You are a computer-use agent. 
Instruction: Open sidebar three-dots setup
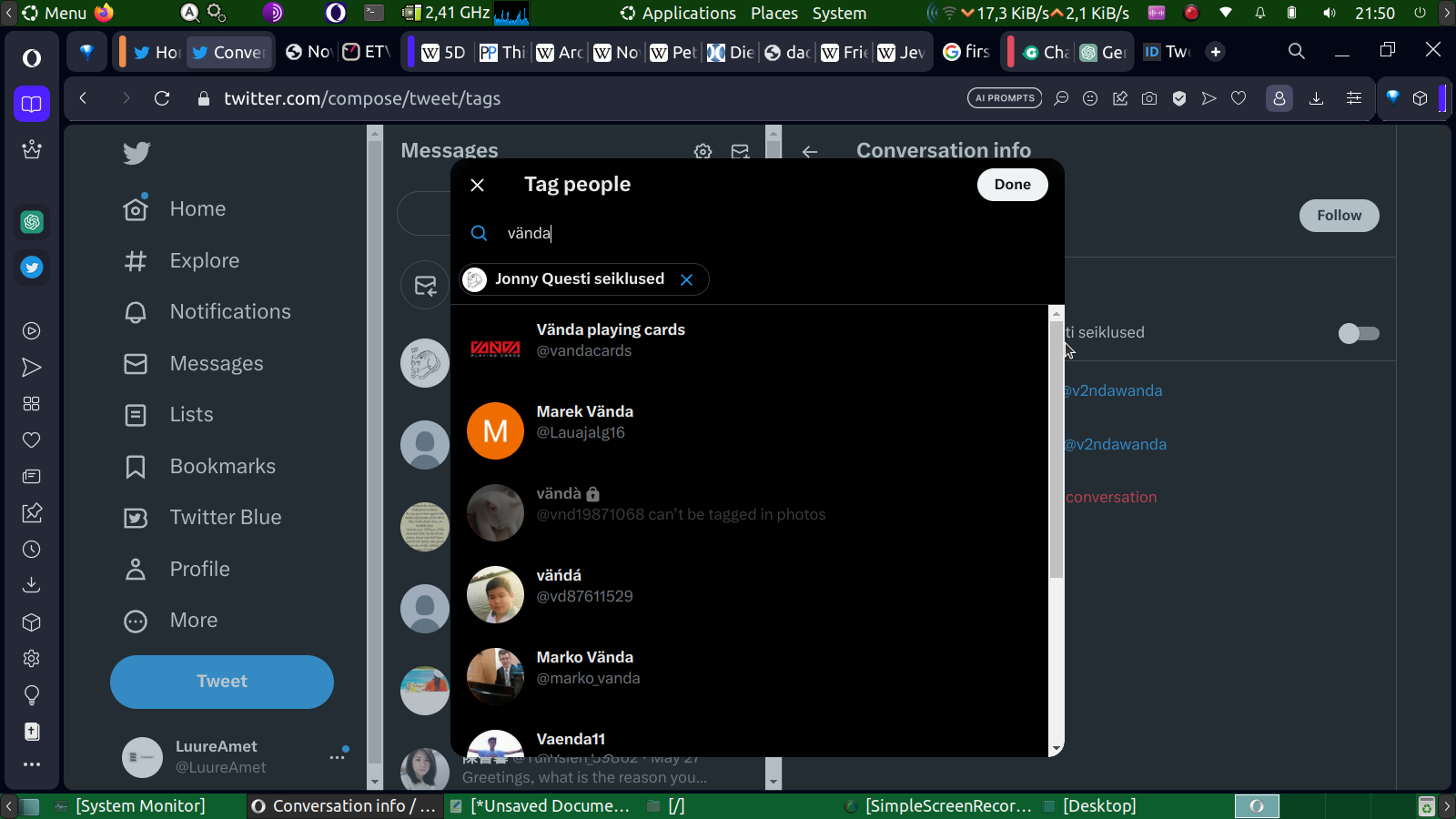[x=32, y=764]
